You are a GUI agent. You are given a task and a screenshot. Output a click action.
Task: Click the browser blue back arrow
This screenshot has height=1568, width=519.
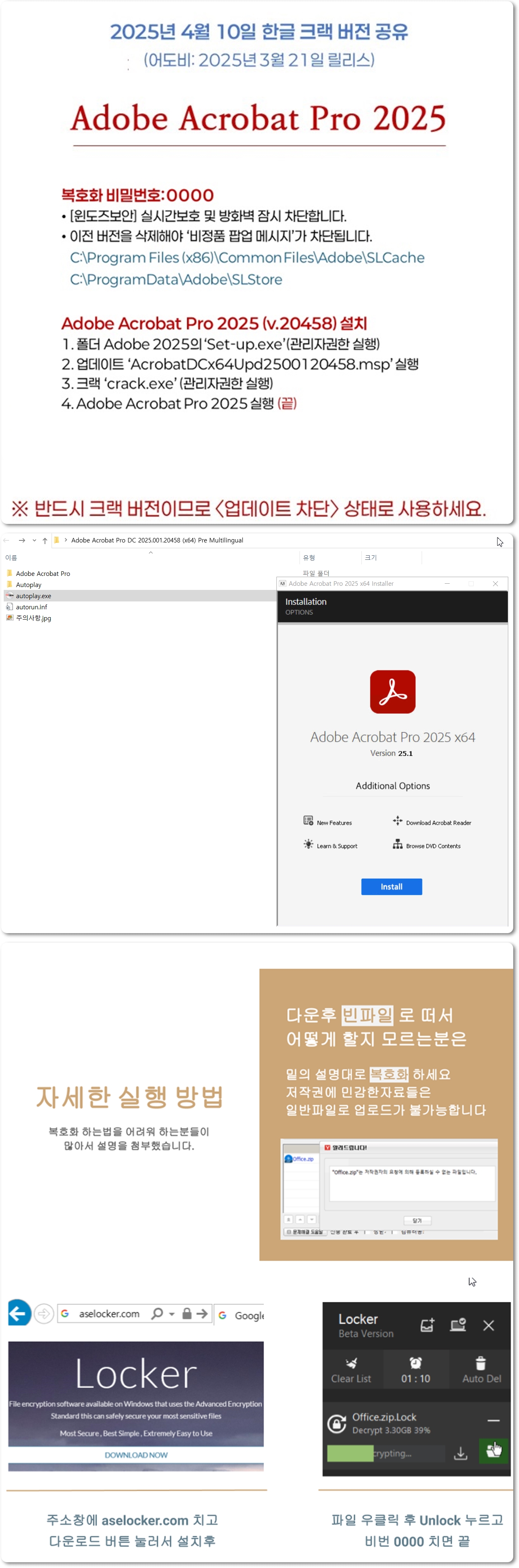(x=19, y=1313)
